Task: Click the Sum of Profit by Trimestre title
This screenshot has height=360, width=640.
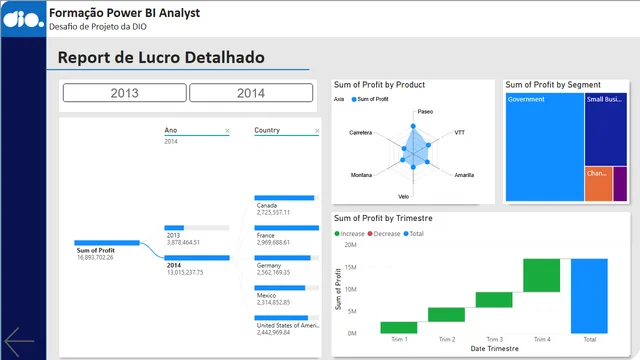Action: [383, 218]
